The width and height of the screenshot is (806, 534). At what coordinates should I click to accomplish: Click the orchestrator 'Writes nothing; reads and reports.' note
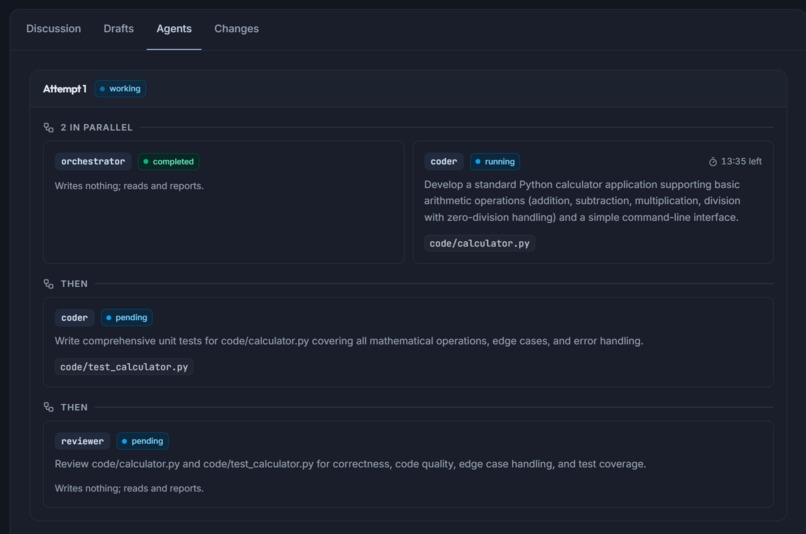coord(129,186)
